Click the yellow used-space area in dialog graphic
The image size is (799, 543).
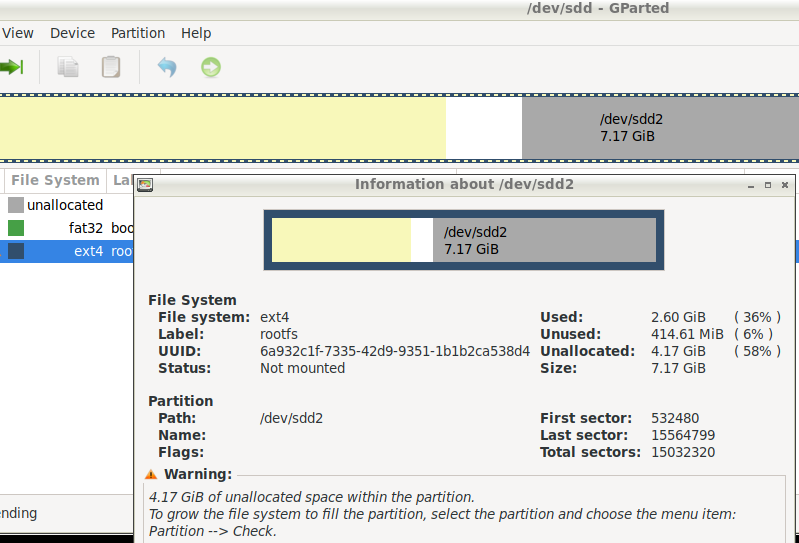pyautogui.click(x=341, y=241)
